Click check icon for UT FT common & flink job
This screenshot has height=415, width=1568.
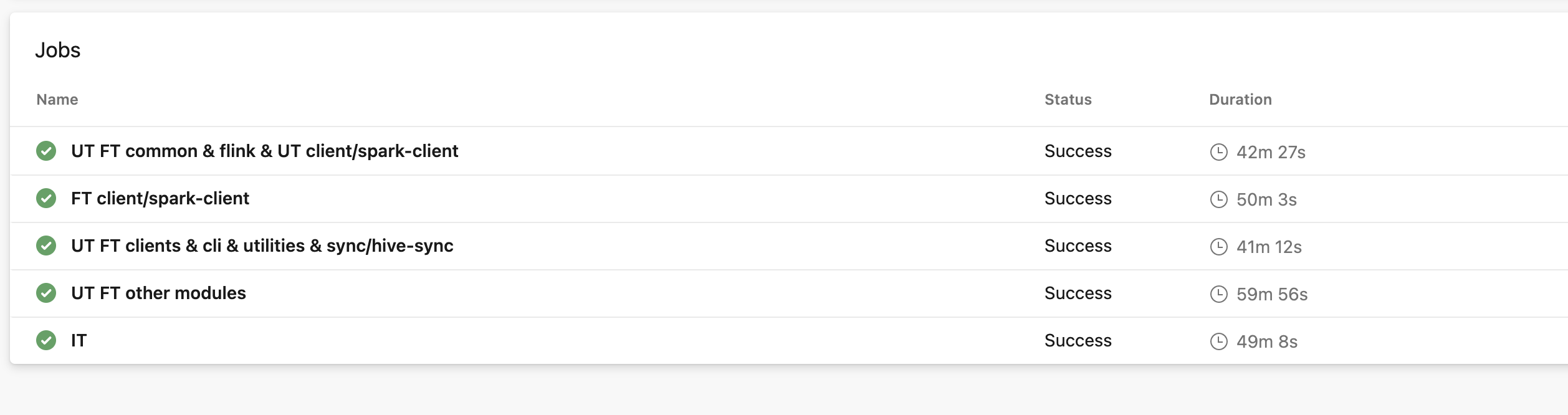(x=46, y=151)
